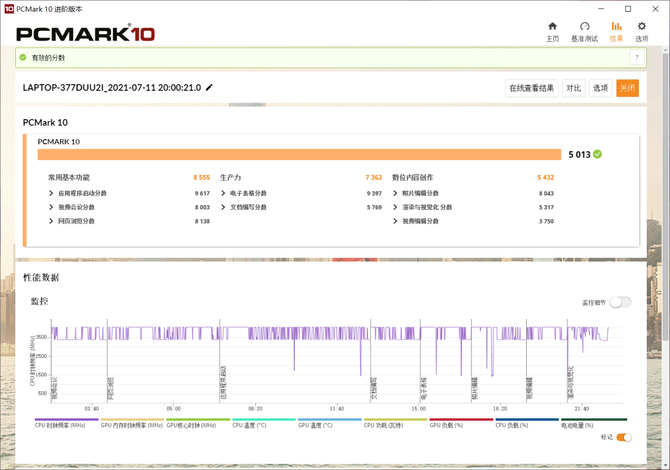This screenshot has width=670, height=470.
Task: Click the PCMark 10 logo
Action: coord(85,33)
